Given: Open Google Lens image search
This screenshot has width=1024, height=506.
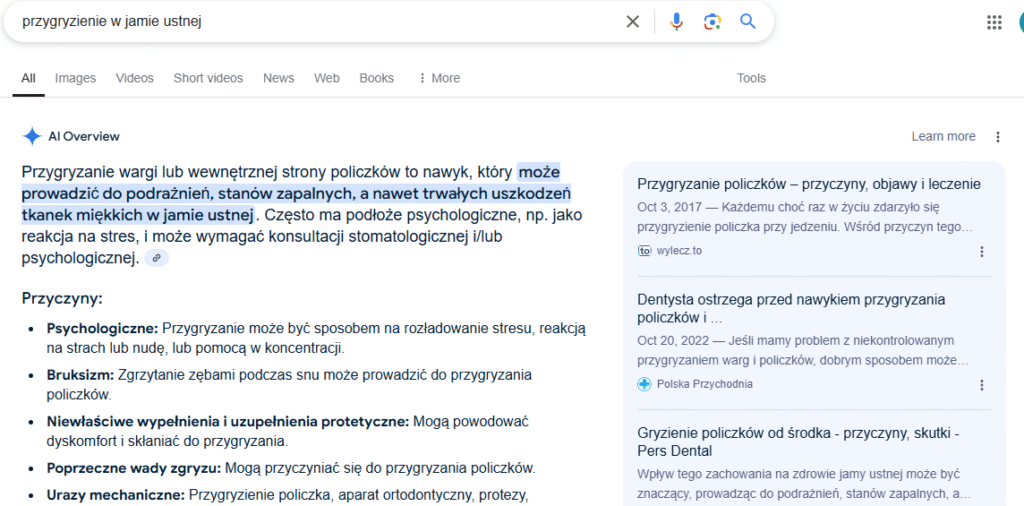Looking at the screenshot, I should click(x=712, y=22).
